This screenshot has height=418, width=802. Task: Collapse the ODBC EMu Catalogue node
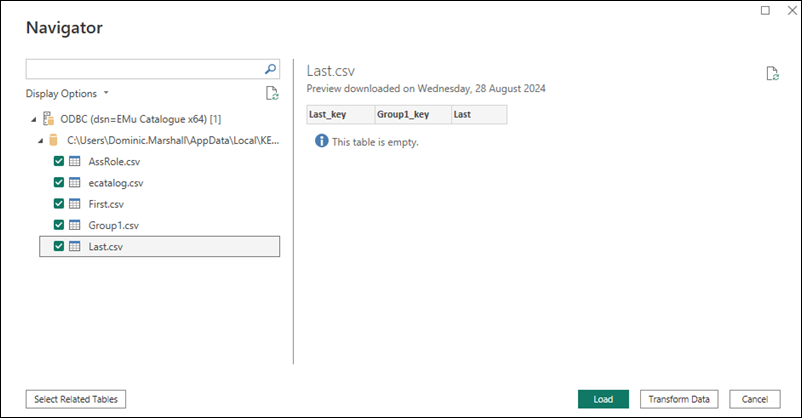[34, 120]
